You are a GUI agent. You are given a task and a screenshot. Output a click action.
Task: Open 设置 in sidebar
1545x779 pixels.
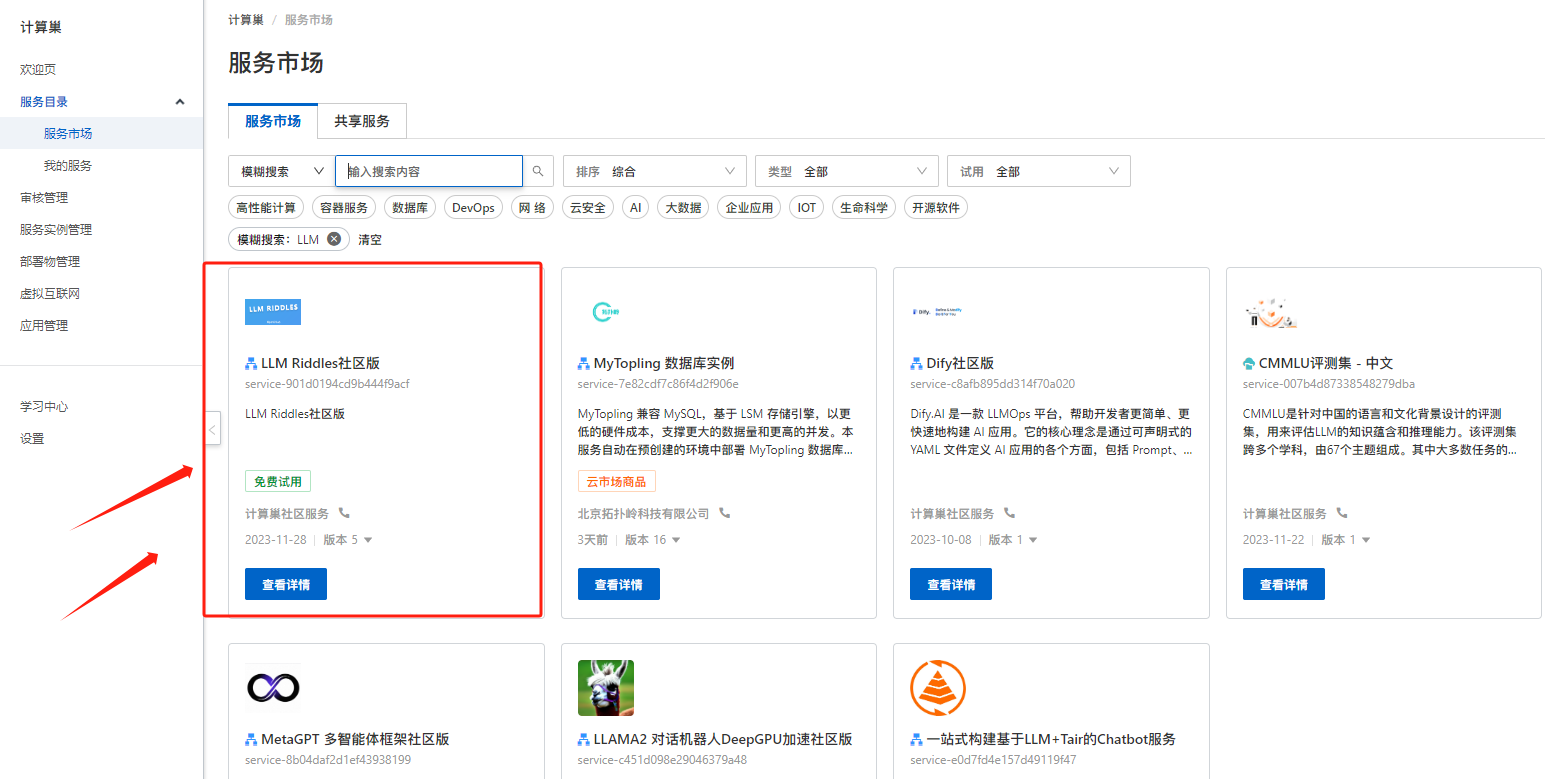pos(32,439)
